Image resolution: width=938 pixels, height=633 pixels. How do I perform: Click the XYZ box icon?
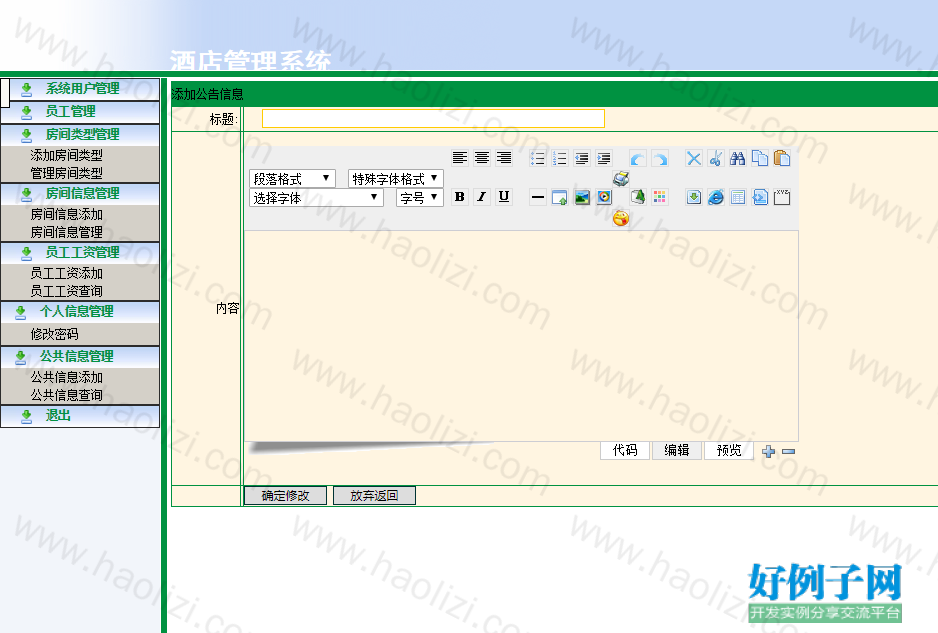(x=782, y=197)
